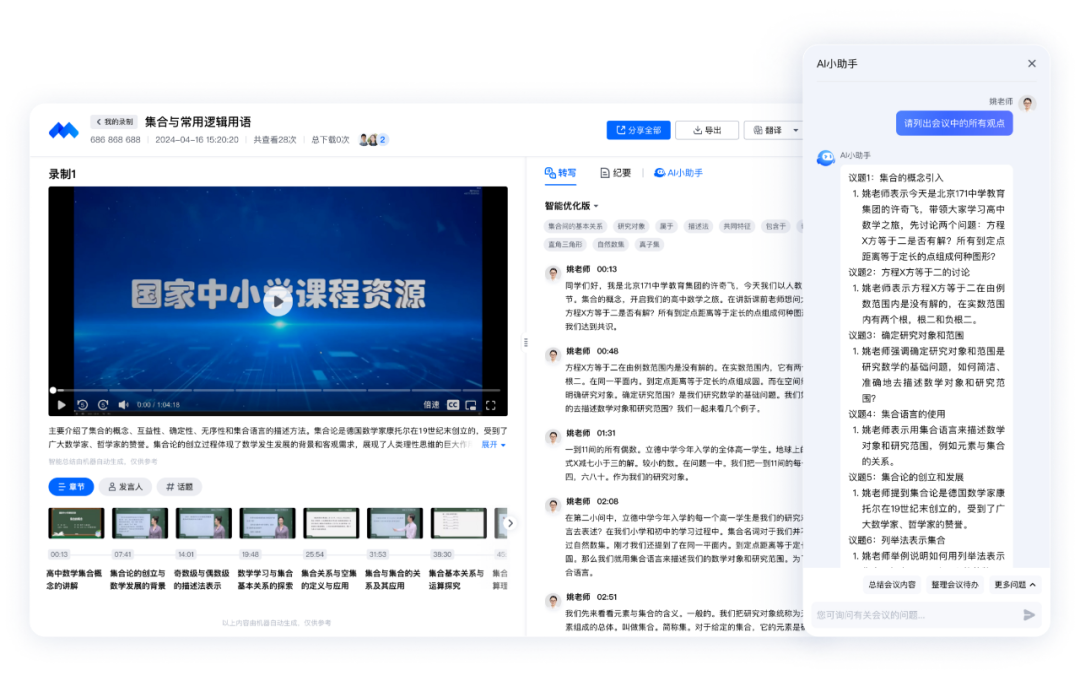This screenshot has width=1080, height=681.
Task: Close the AI小助手 panel
Action: tap(1032, 63)
